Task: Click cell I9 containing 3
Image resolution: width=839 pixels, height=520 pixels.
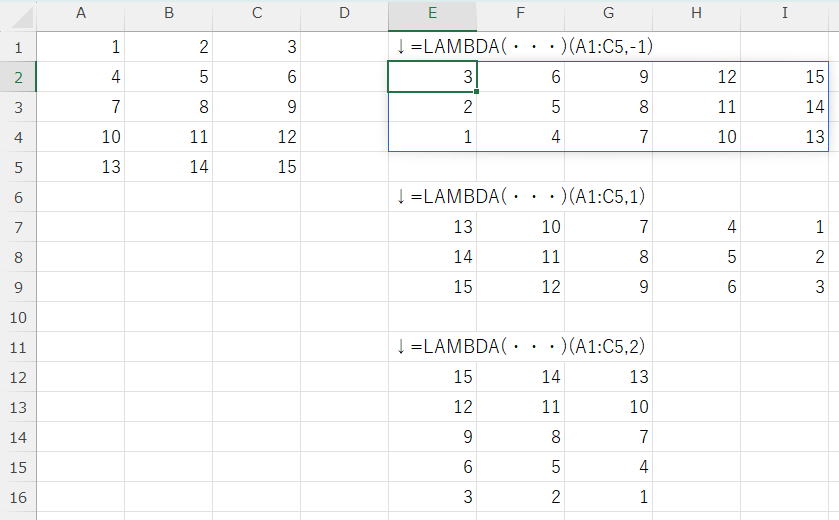Action: pyautogui.click(x=784, y=287)
